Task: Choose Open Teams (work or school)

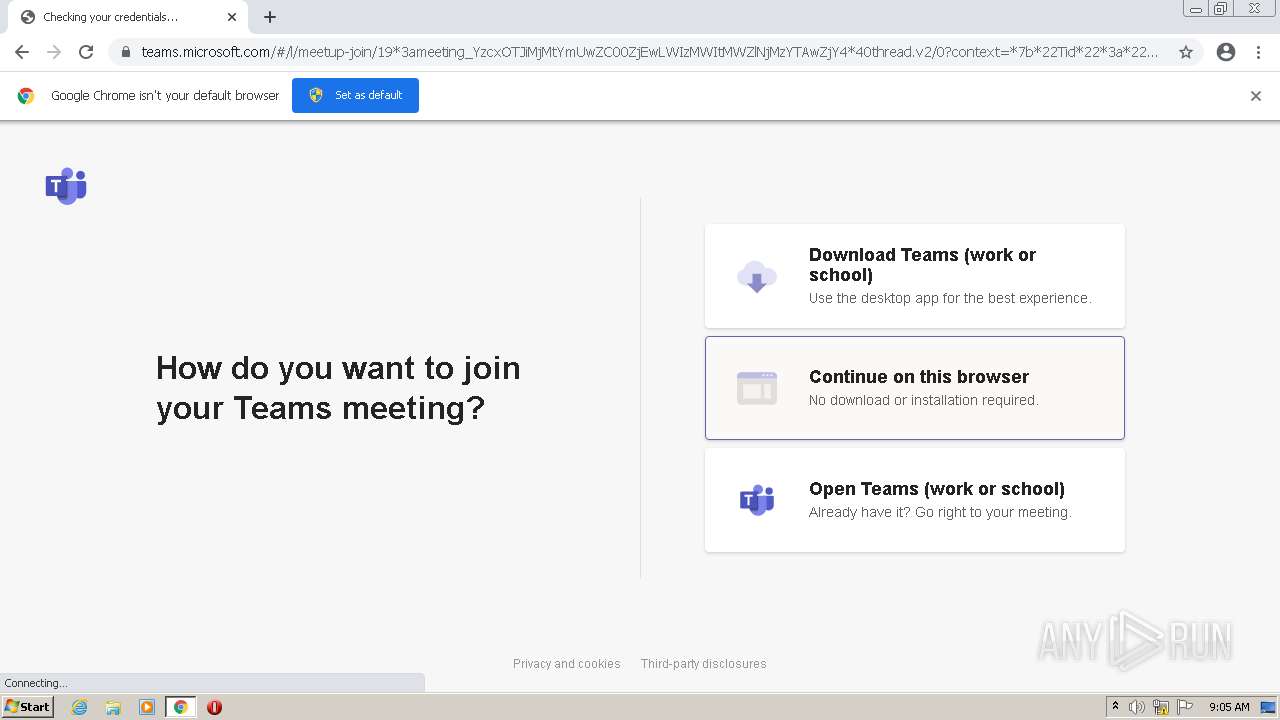Action: [915, 500]
